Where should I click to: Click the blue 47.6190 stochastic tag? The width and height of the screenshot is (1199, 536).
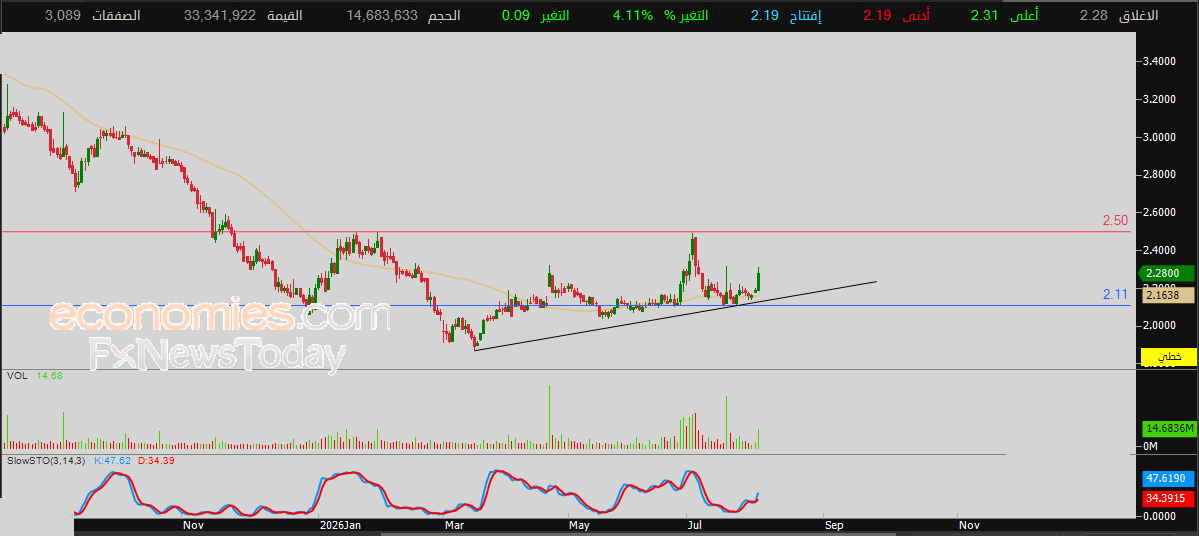click(x=1168, y=479)
